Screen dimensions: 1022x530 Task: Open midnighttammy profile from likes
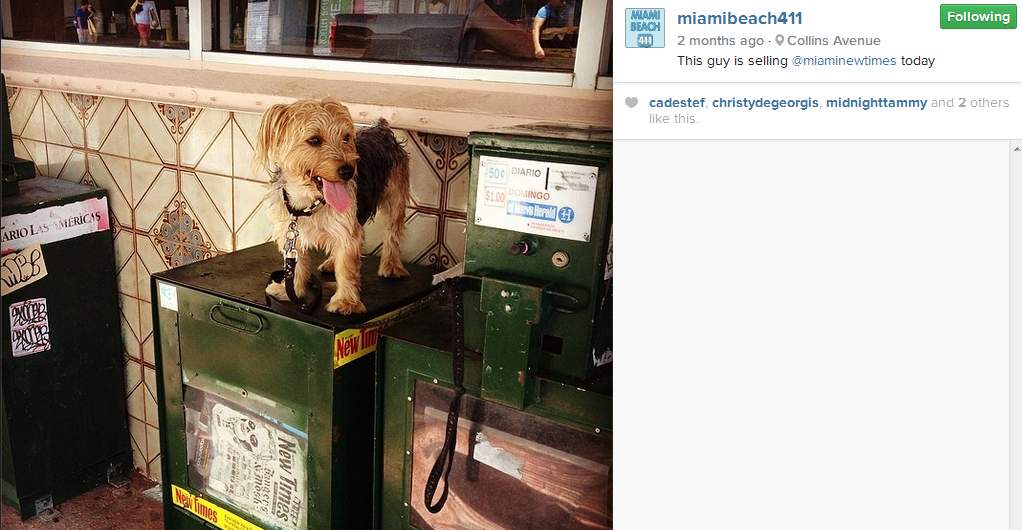pyautogui.click(x=876, y=102)
